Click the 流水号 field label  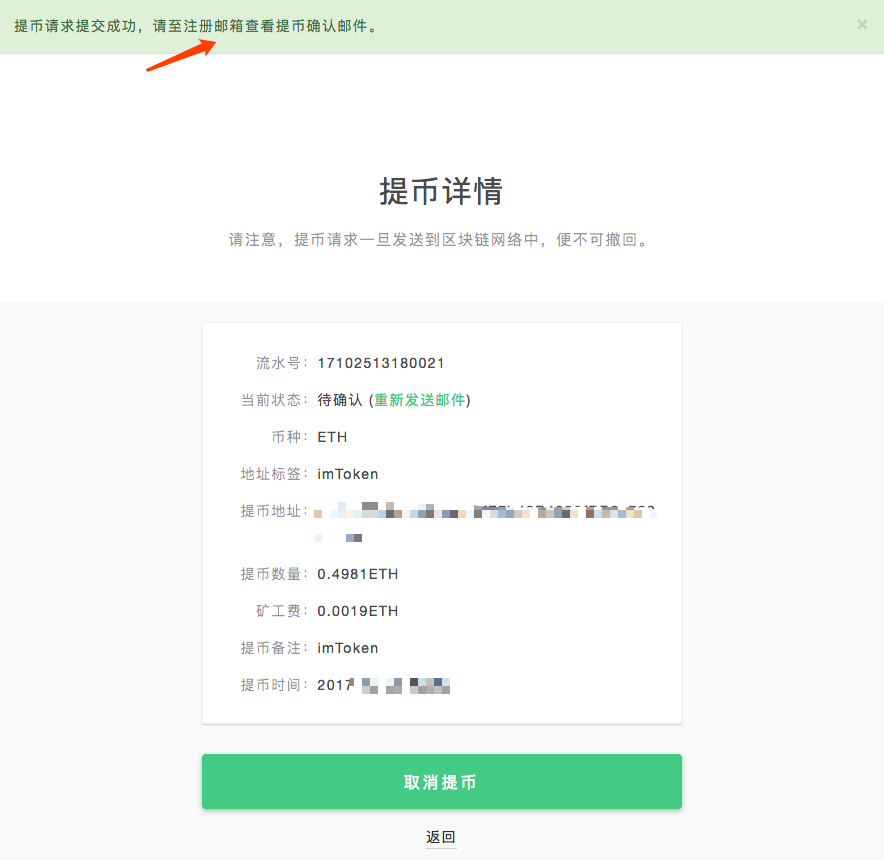tap(280, 363)
